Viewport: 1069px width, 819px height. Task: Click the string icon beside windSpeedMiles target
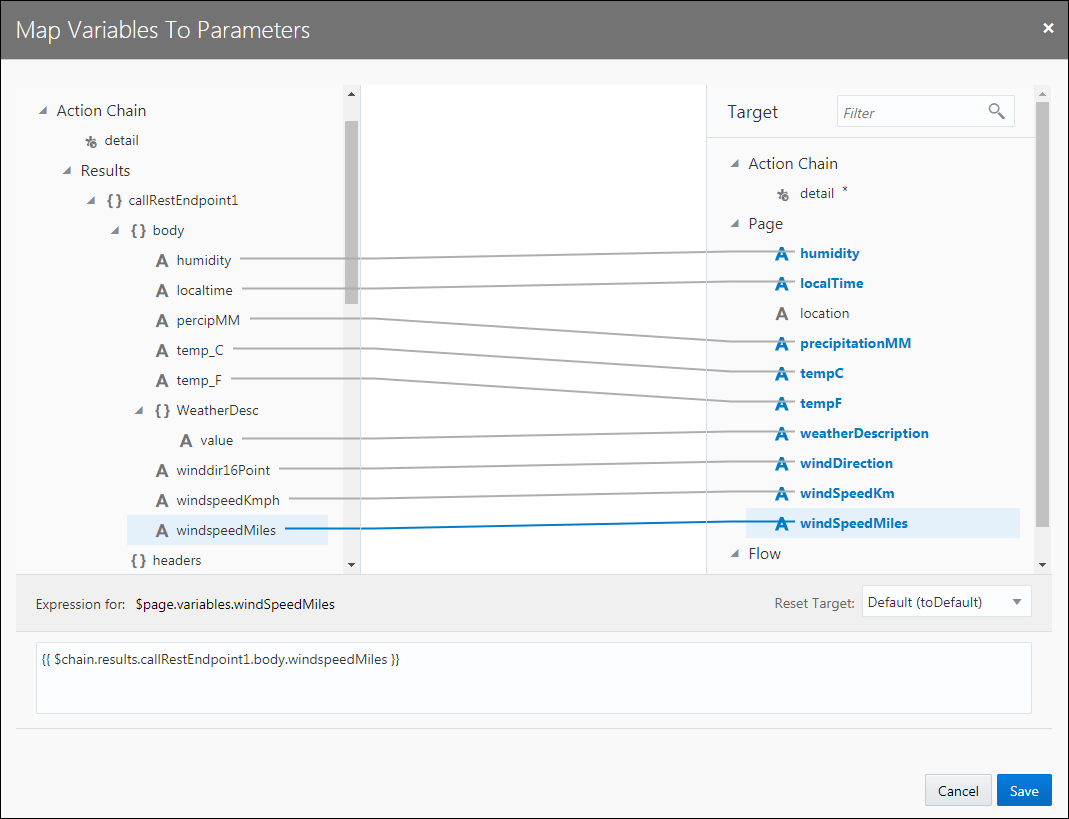click(x=782, y=523)
